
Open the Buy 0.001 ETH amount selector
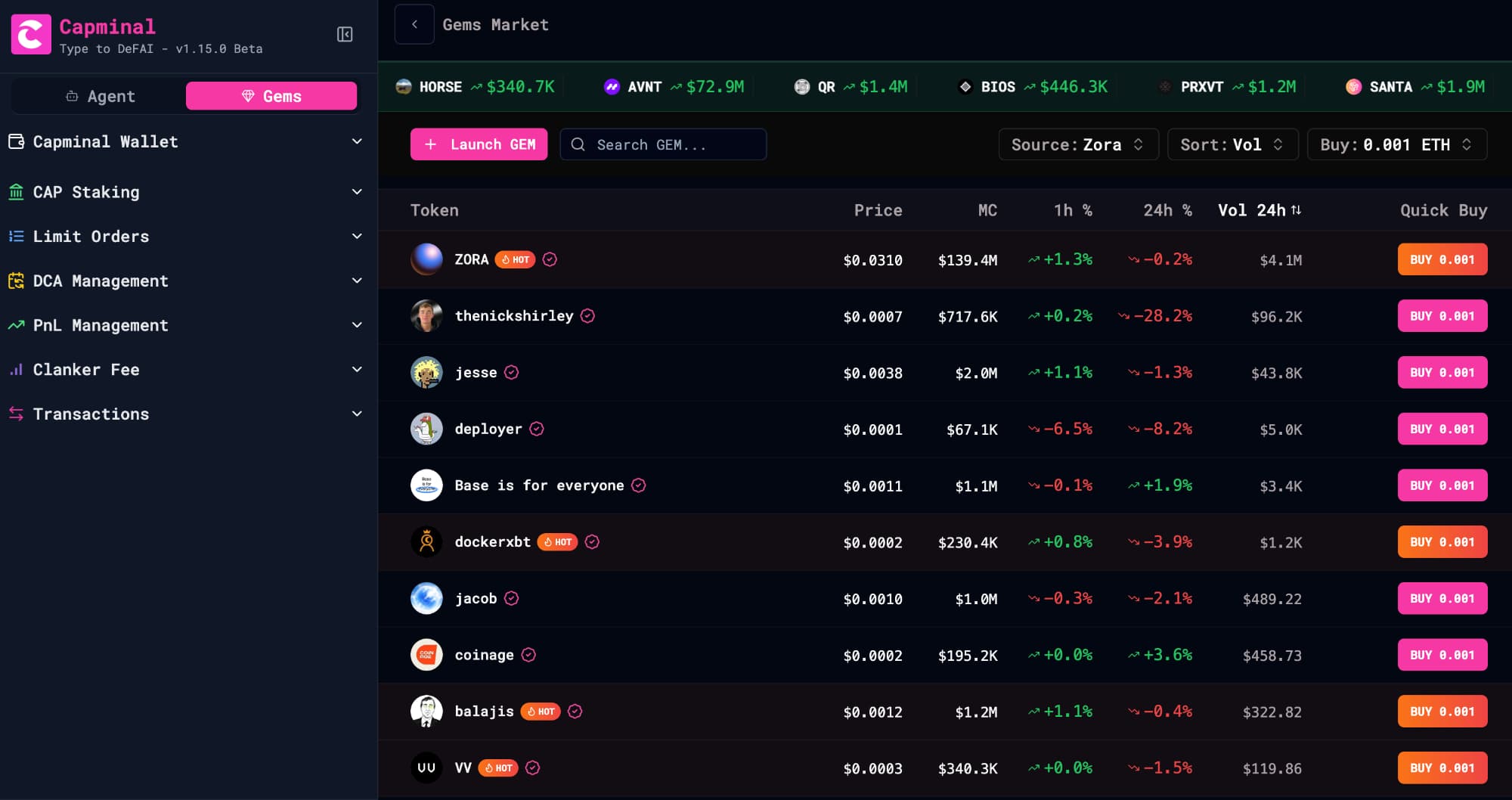[x=1396, y=144]
